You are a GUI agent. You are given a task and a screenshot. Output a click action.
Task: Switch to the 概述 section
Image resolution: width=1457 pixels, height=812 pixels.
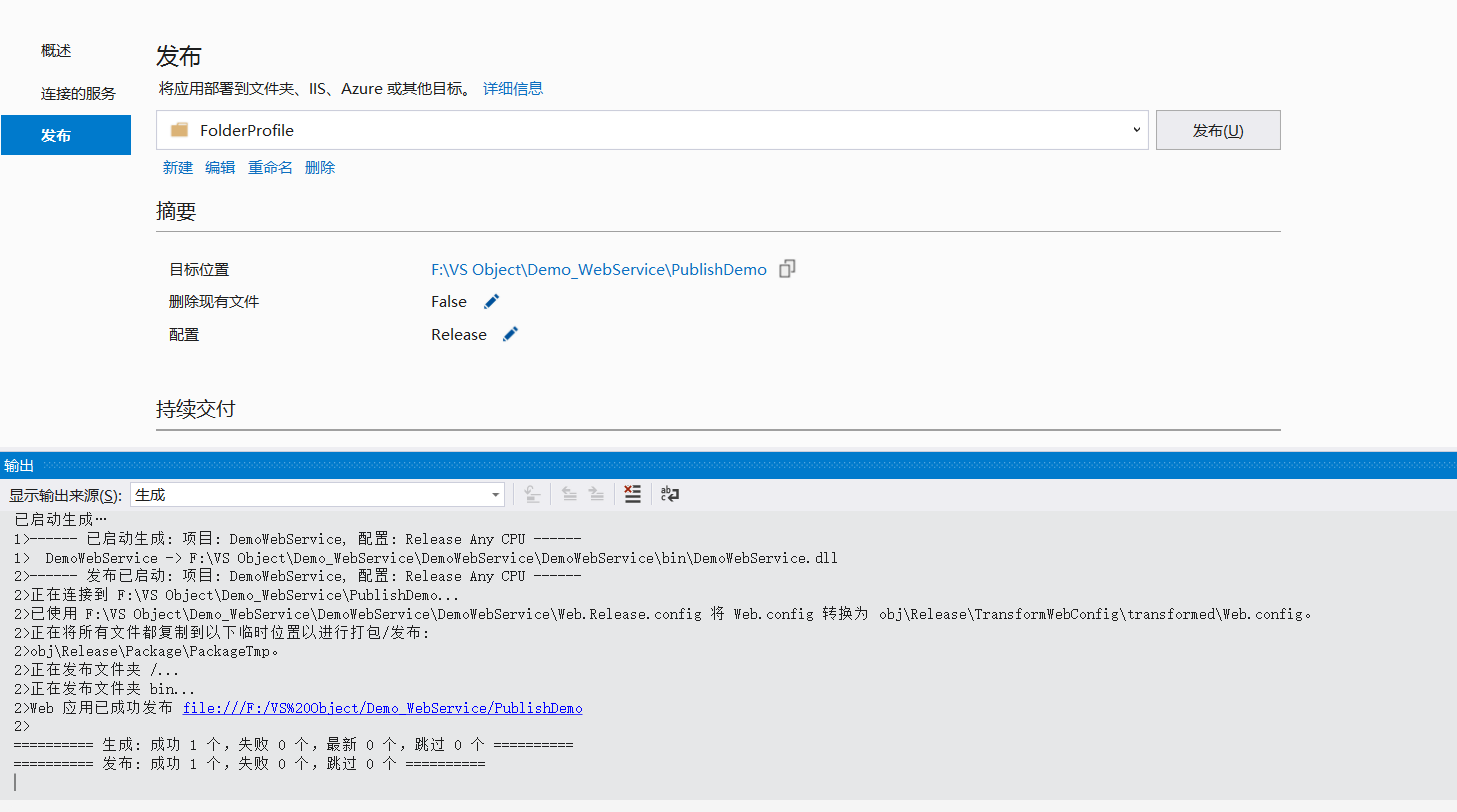(54, 49)
